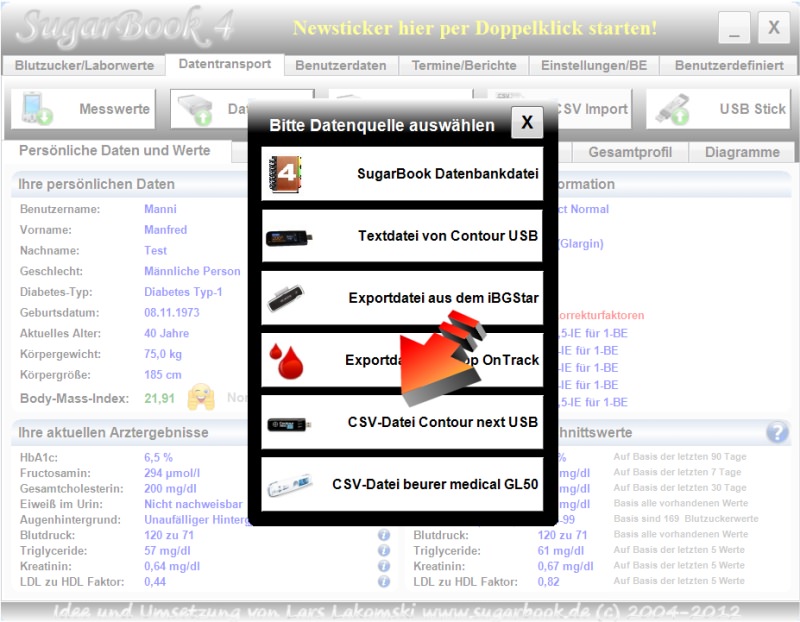The height and width of the screenshot is (622, 800).
Task: Choose SugarBook Datenbankdatei as data source
Action: (x=402, y=173)
